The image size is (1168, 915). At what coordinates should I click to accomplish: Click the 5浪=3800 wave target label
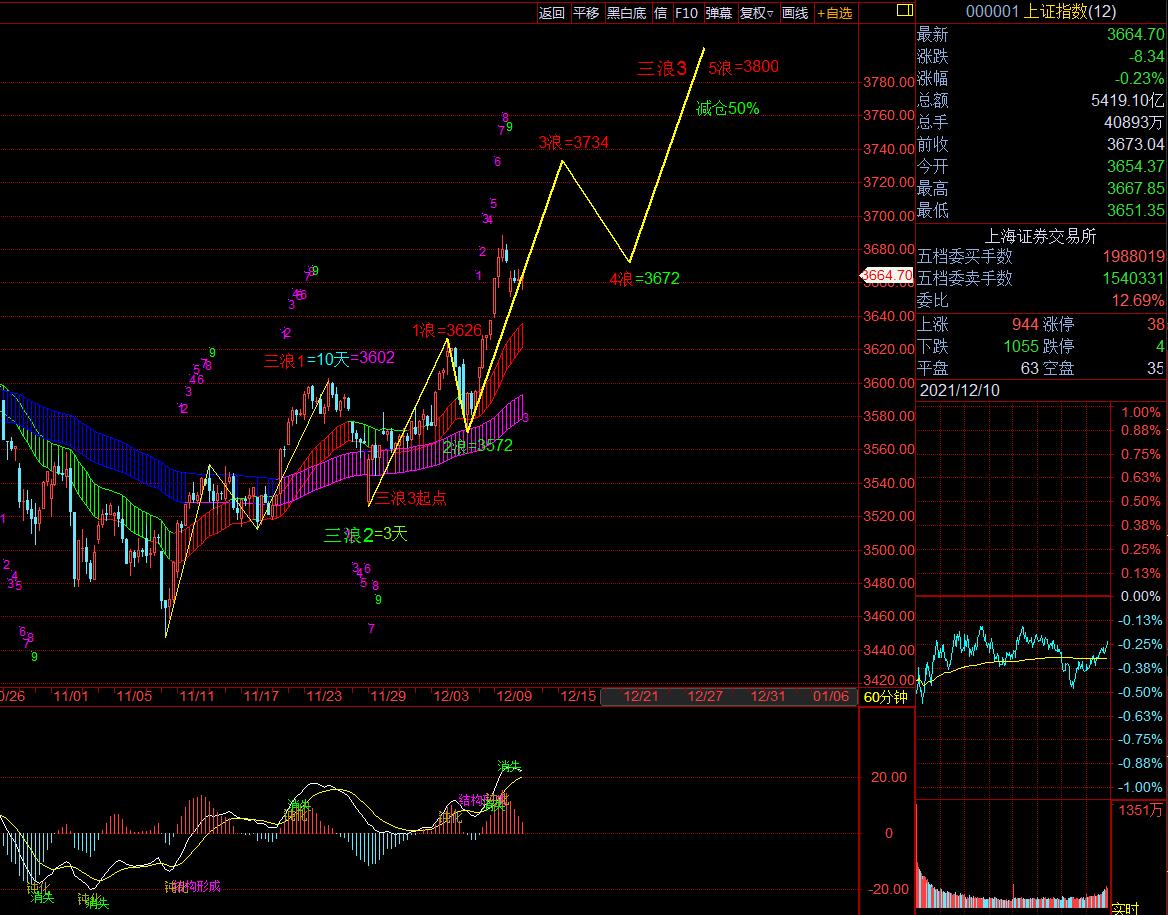pyautogui.click(x=742, y=68)
